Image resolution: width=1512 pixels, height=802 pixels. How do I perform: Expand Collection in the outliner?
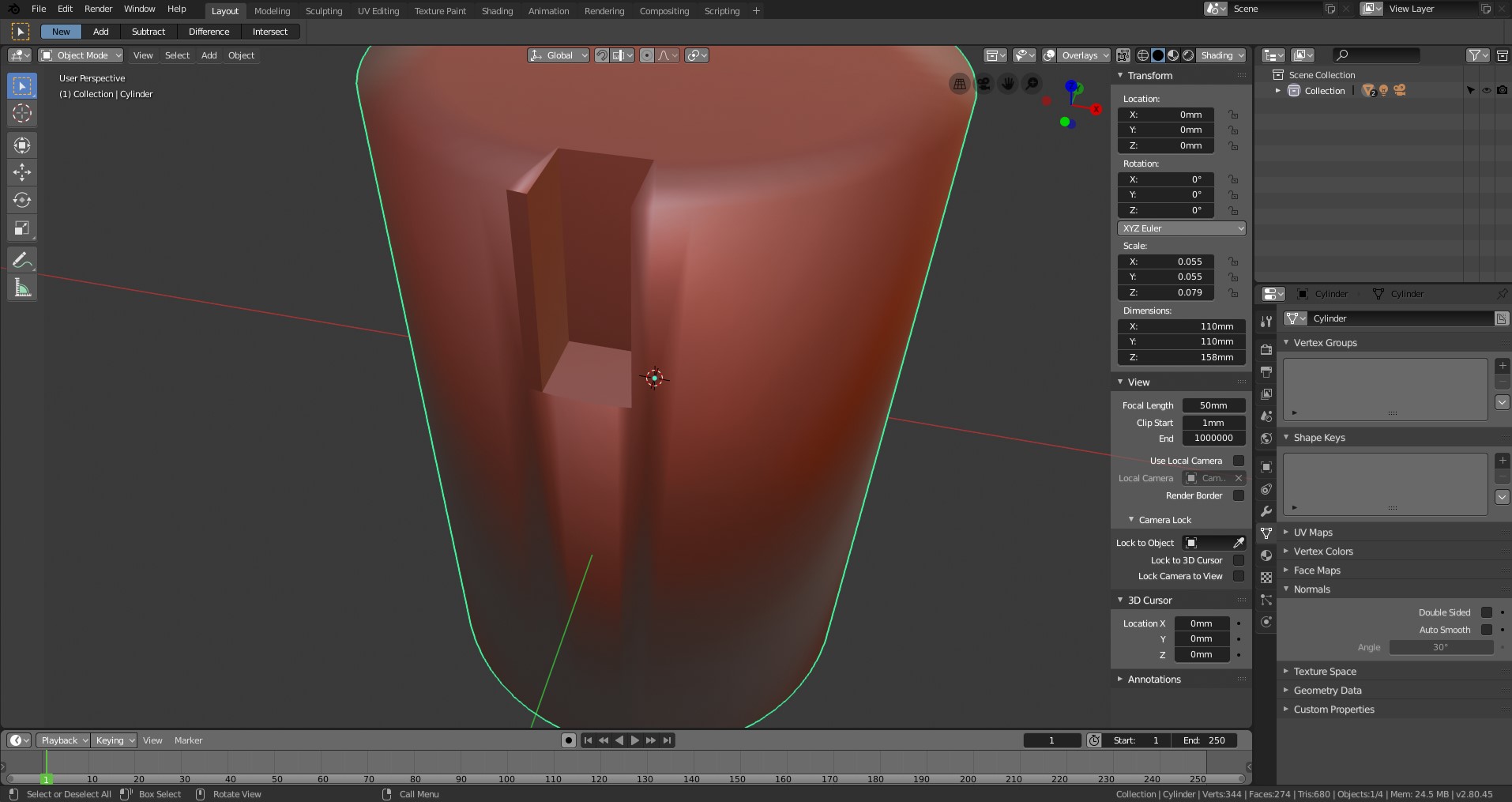click(x=1277, y=91)
